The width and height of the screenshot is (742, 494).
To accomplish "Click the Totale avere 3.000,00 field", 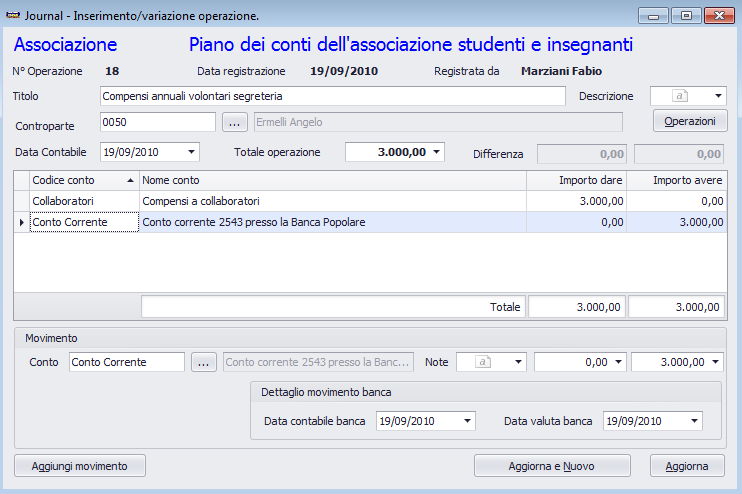I will (x=677, y=307).
